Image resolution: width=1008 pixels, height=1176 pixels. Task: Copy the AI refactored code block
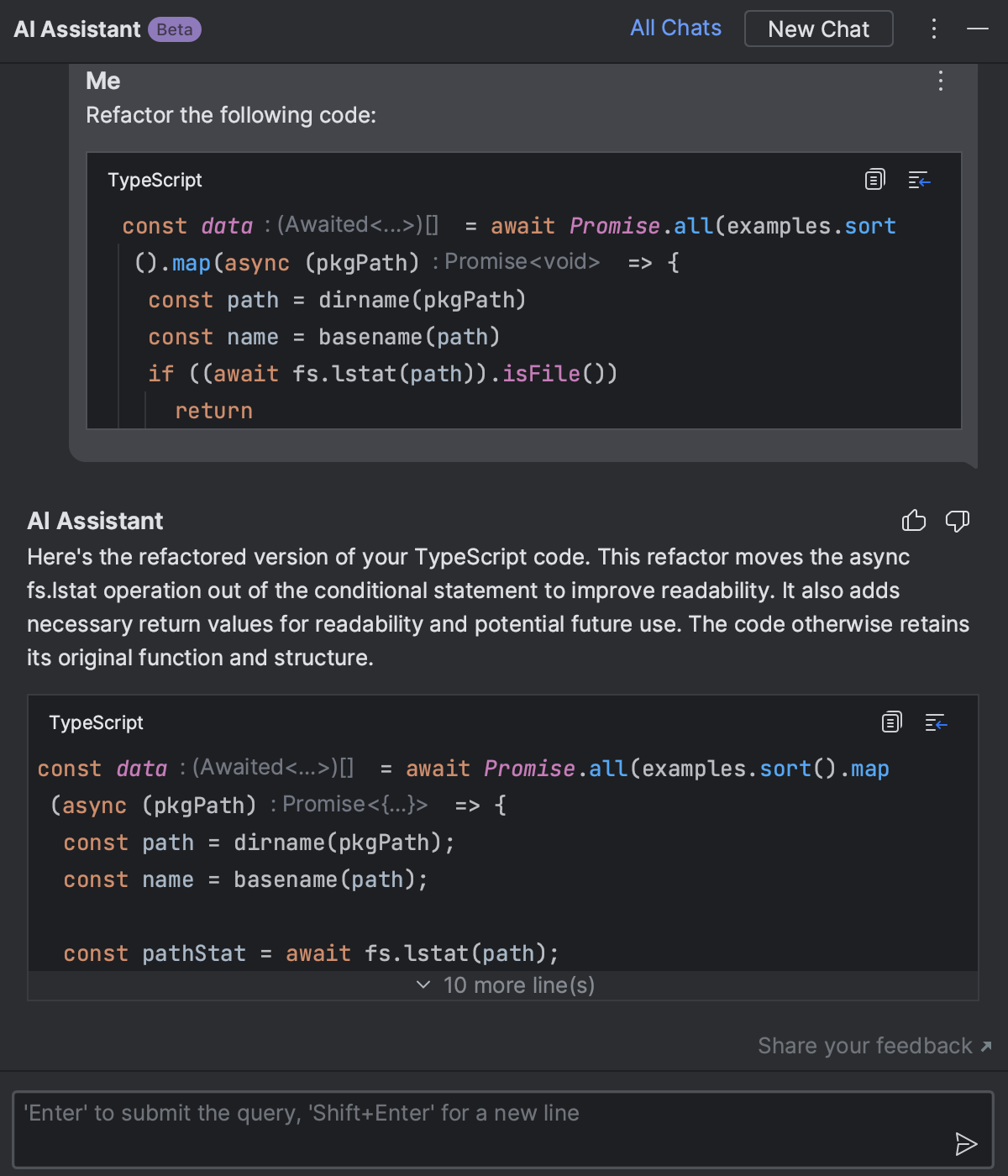click(x=891, y=722)
